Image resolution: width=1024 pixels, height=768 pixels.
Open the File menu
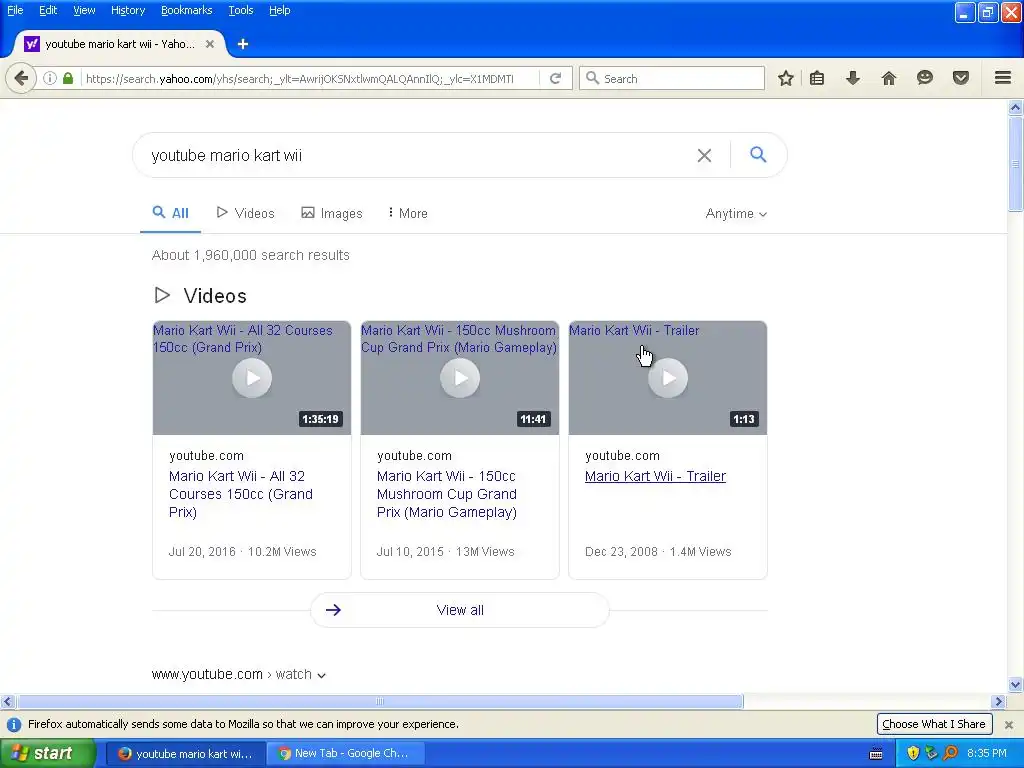[x=15, y=10]
